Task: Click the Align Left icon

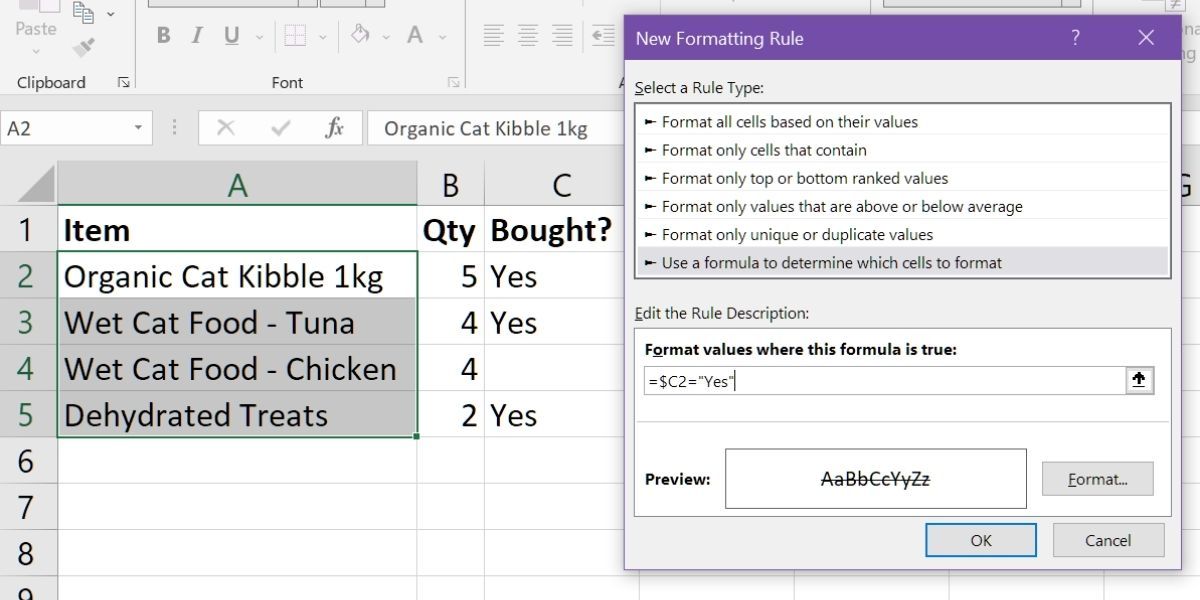Action: (493, 36)
